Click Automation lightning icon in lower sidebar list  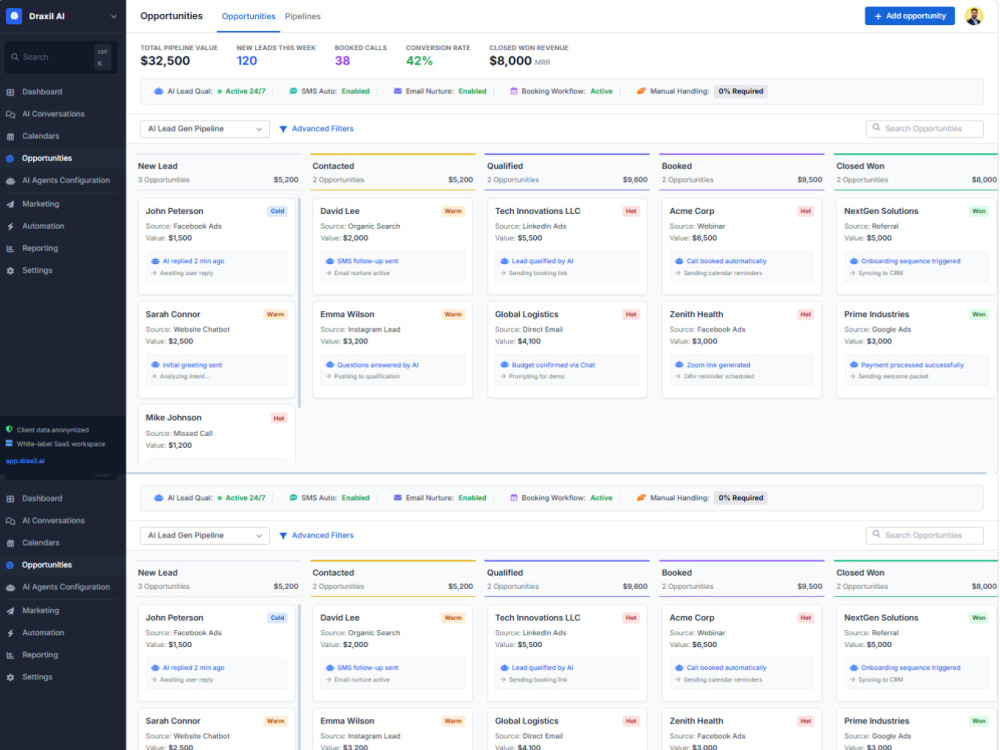coord(10,633)
